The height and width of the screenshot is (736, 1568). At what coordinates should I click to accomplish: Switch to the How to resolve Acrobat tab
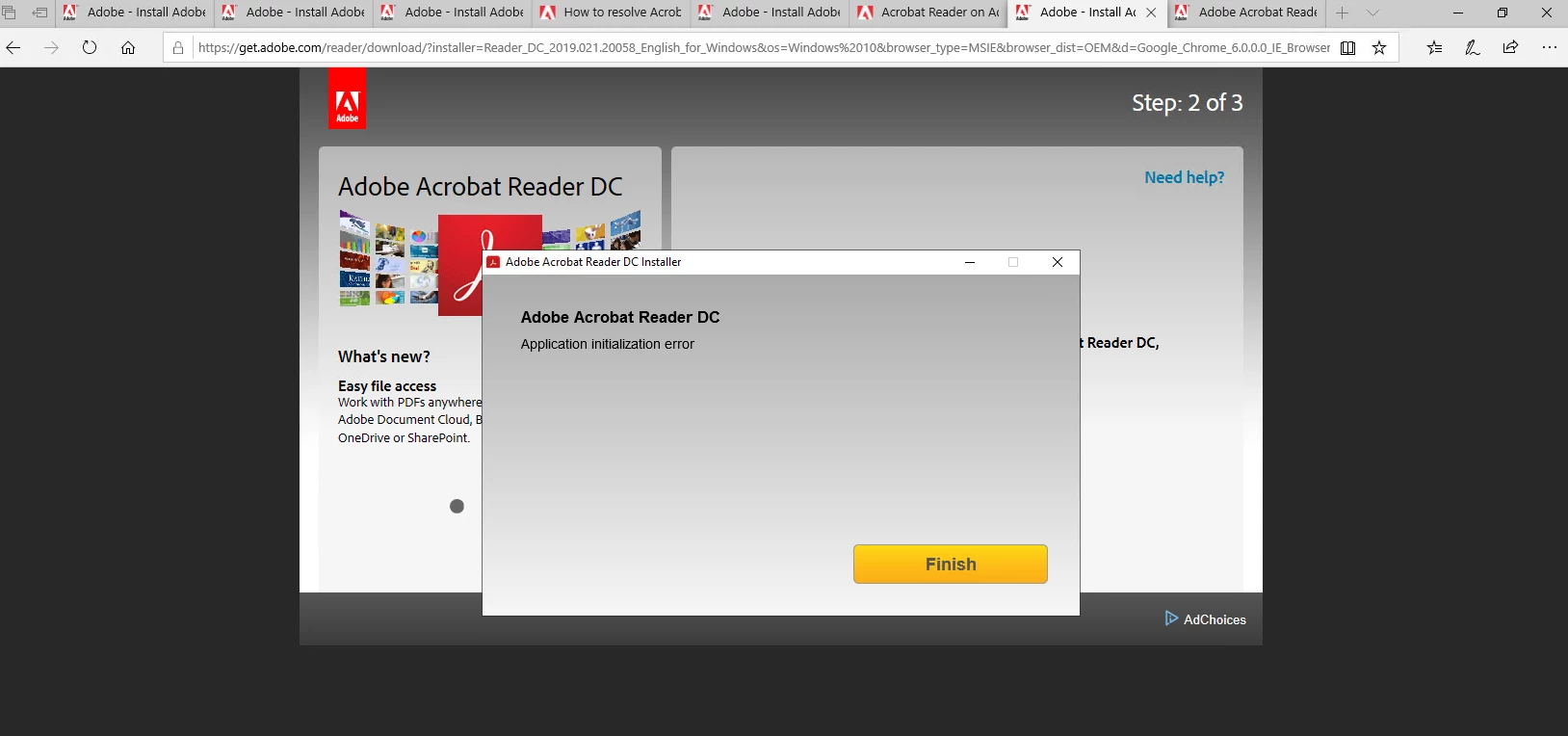tap(611, 13)
